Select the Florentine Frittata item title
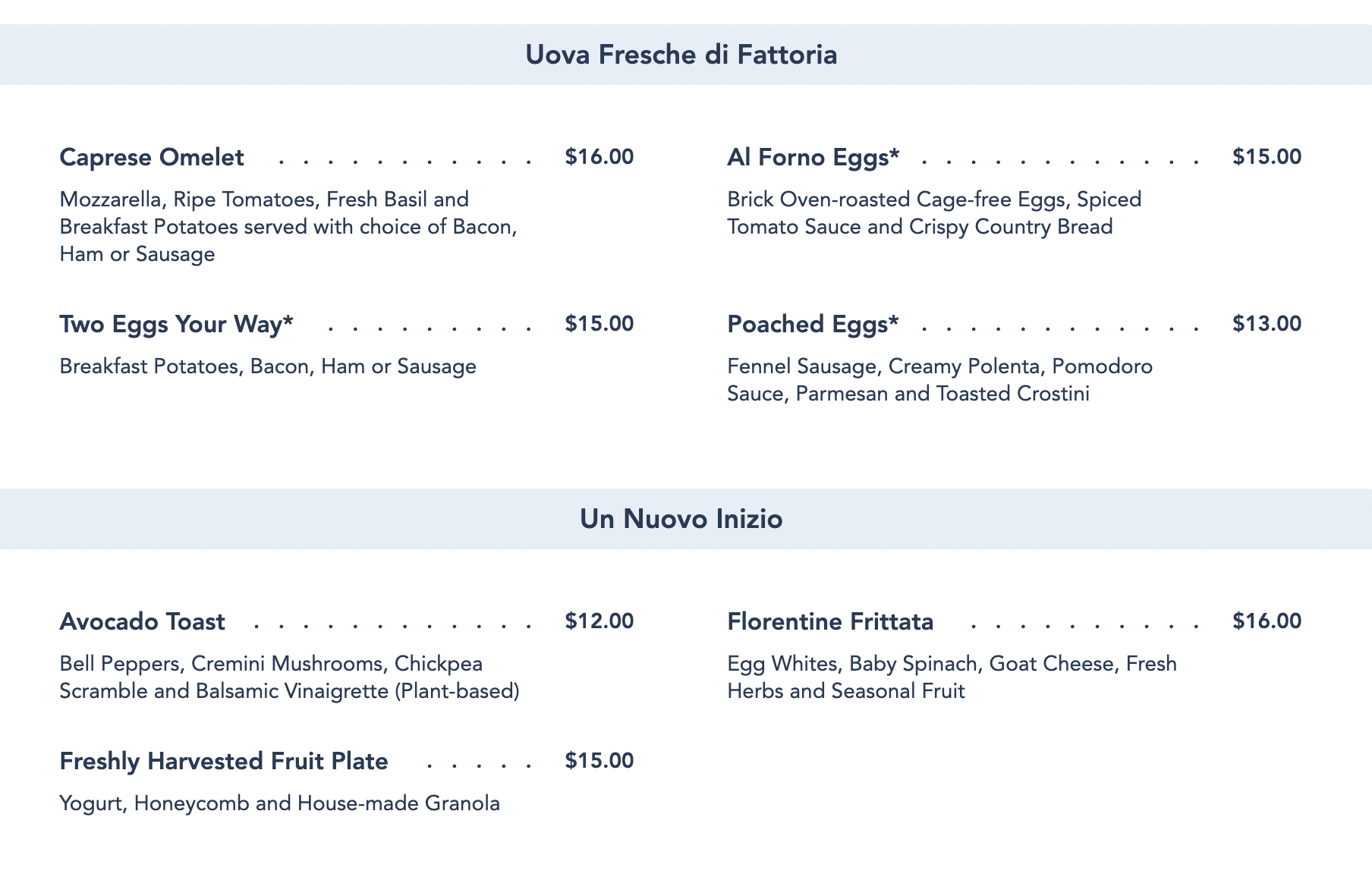Screen dimensions: 1372x877 click(830, 621)
